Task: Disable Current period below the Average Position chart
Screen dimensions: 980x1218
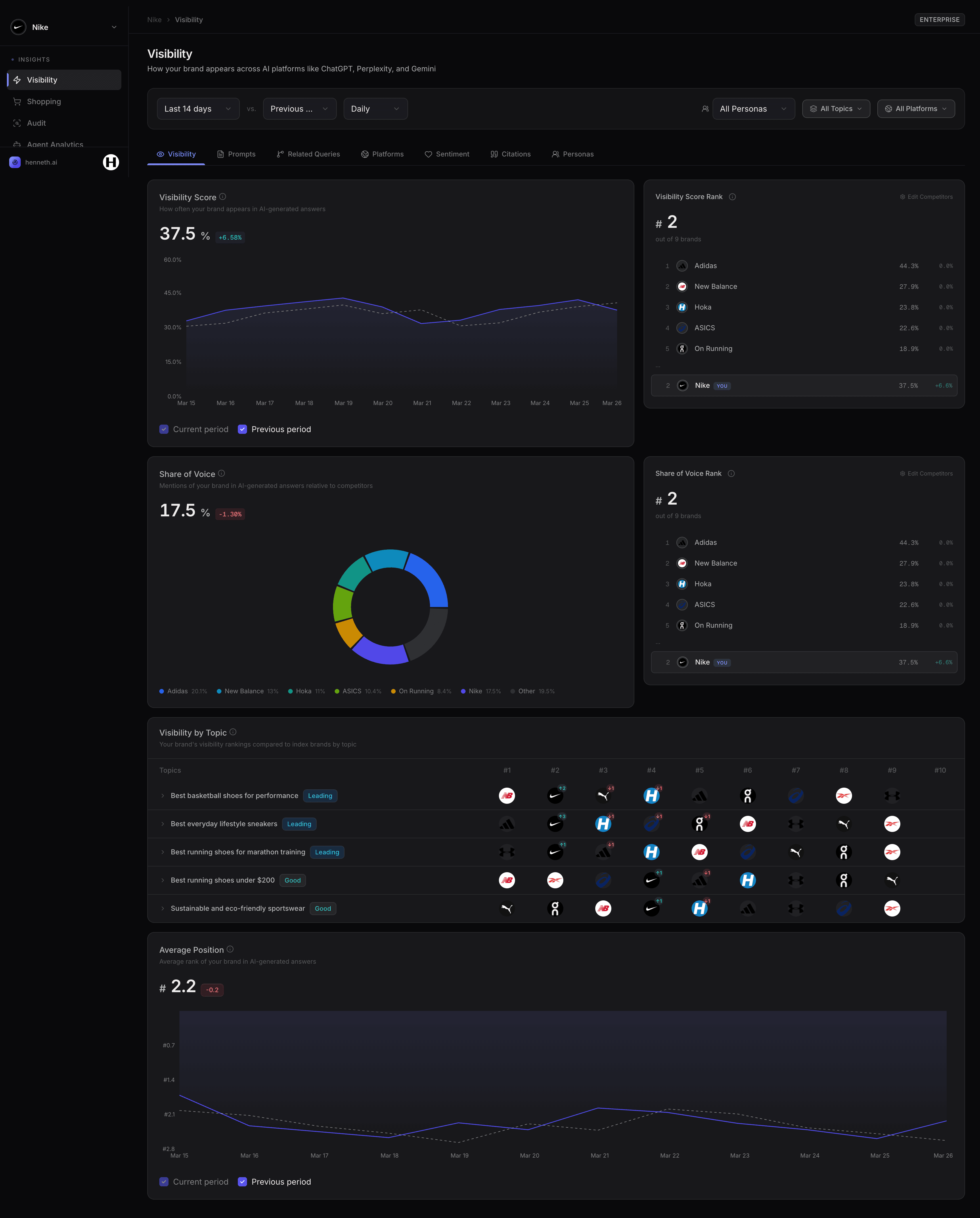Action: (164, 1182)
